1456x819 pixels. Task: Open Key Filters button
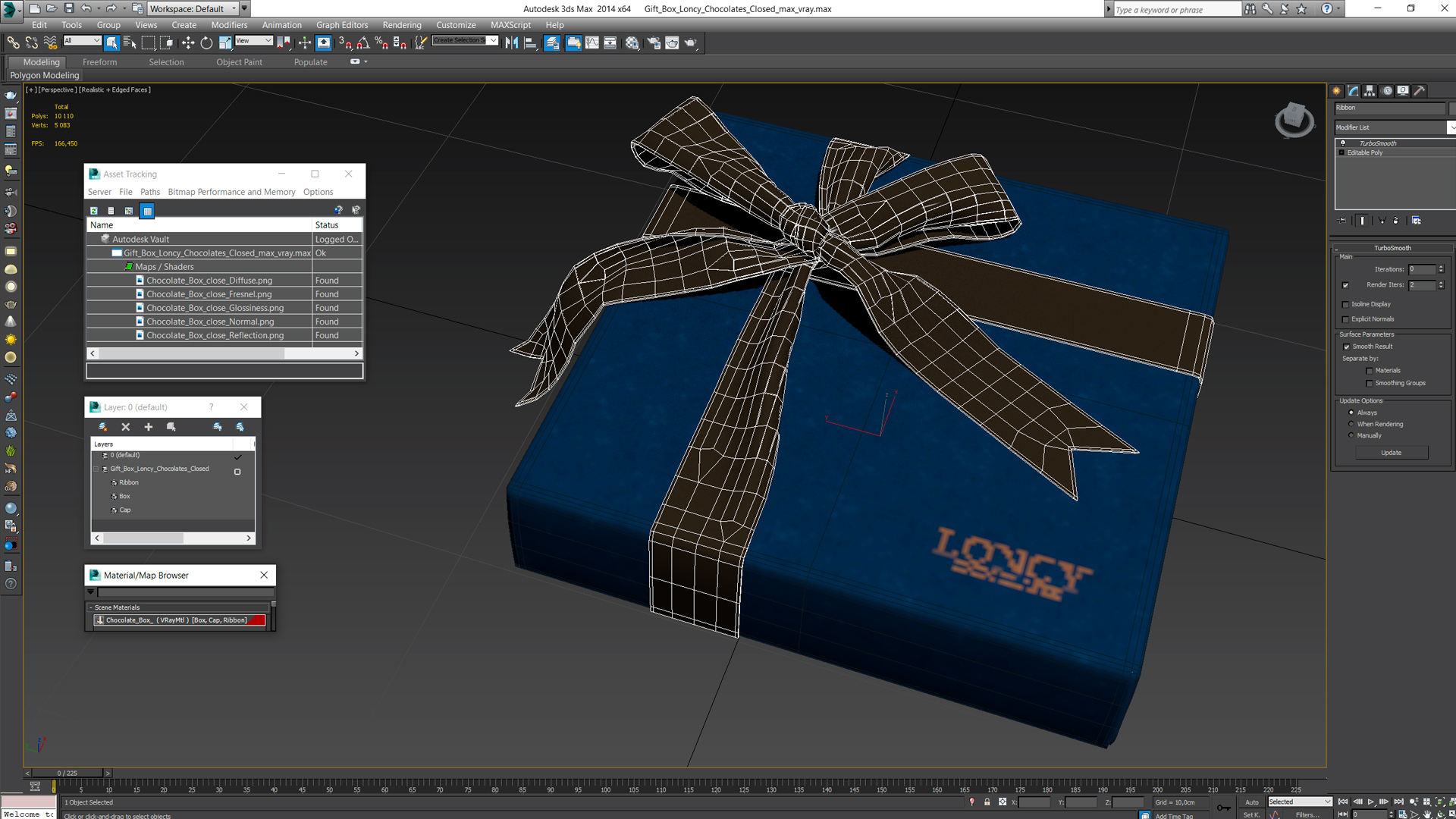click(x=1307, y=814)
